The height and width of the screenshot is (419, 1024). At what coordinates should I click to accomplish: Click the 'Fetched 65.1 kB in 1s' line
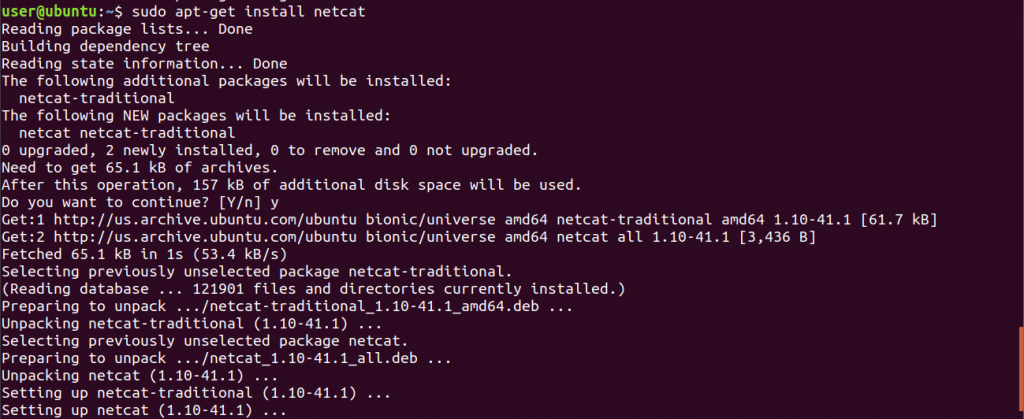tap(144, 255)
